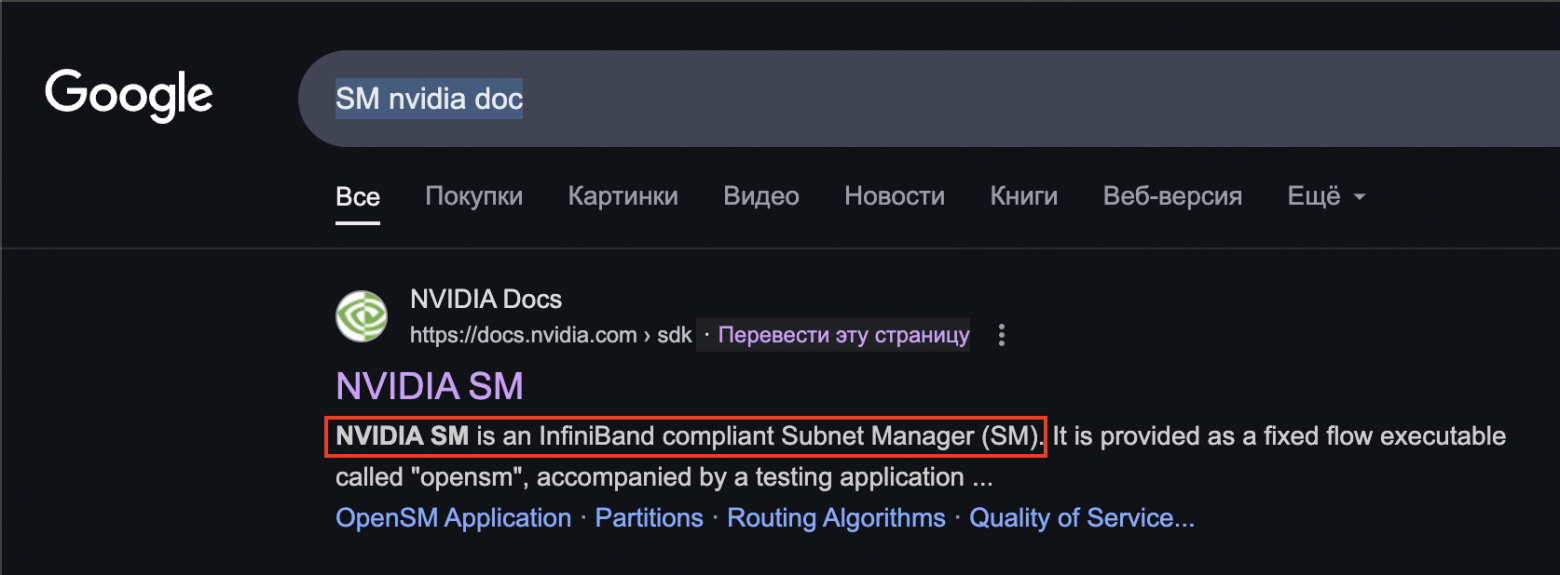The image size is (1560, 575).
Task: Open the Quality of Service sitelink
Action: pos(1081,518)
